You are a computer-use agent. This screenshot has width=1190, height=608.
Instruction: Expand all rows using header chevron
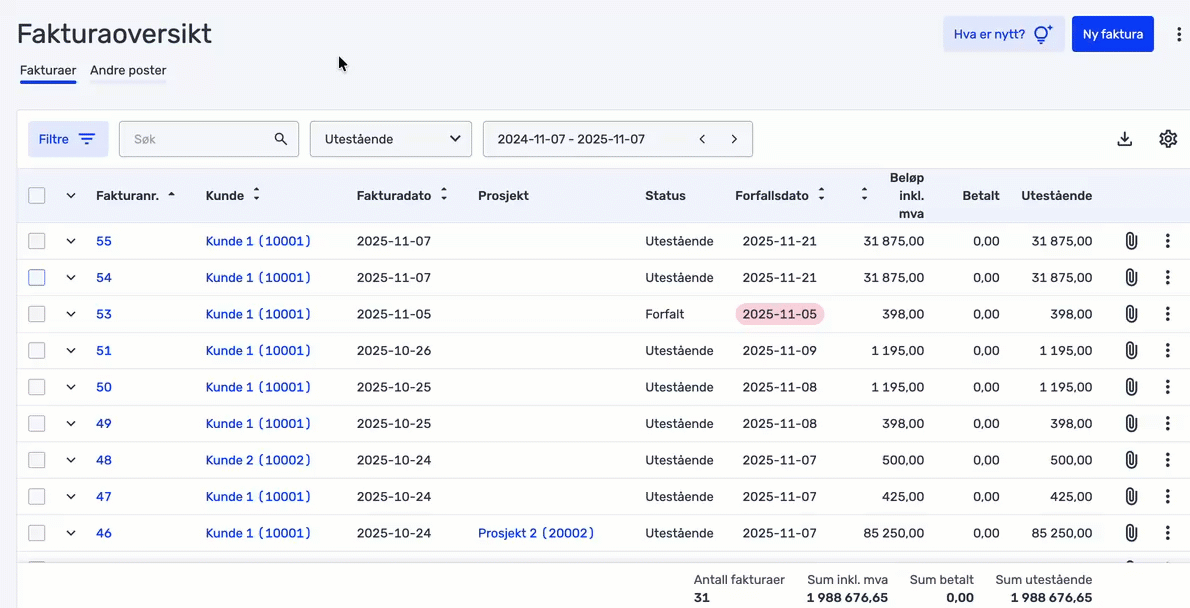pos(71,196)
